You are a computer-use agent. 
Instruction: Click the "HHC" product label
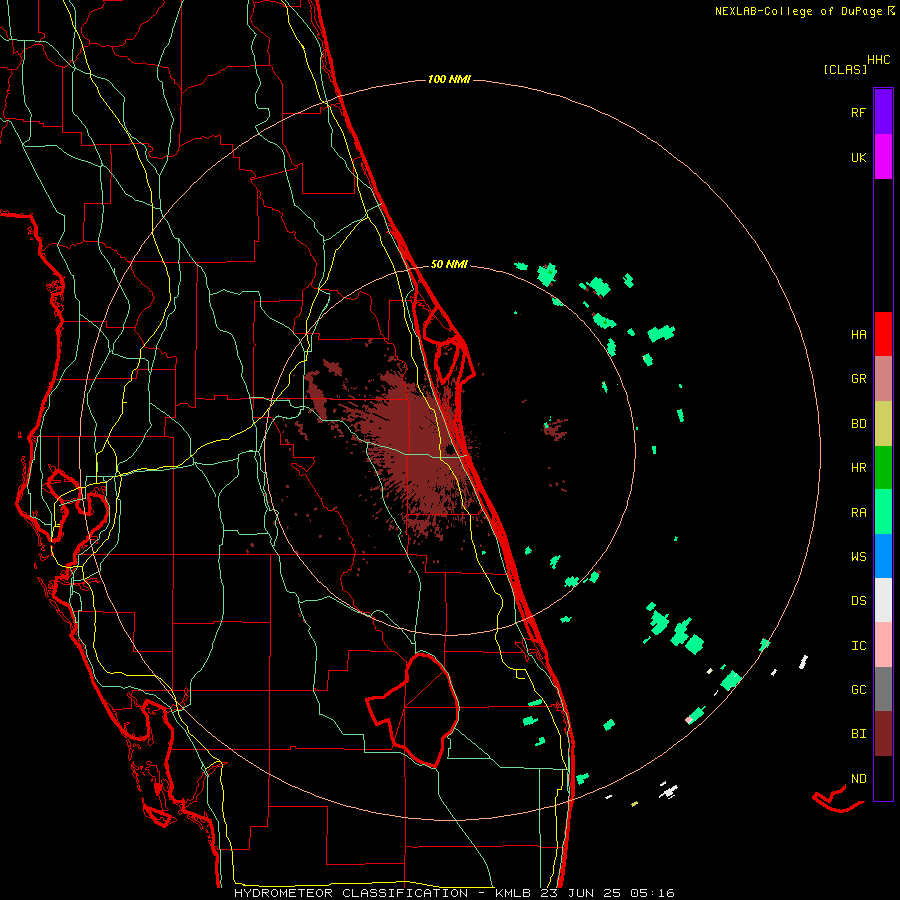tap(879, 60)
